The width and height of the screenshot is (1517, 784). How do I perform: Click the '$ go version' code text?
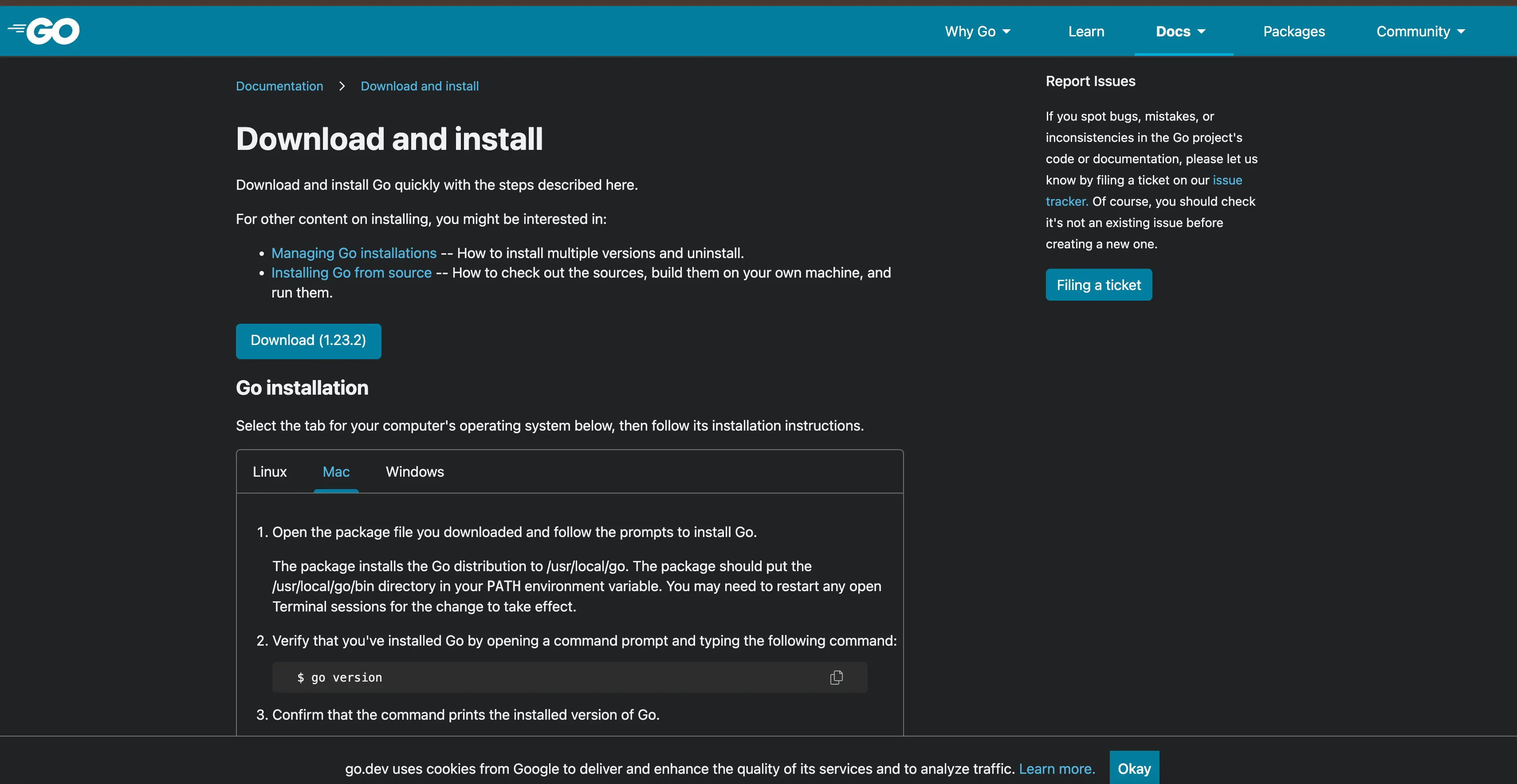click(340, 678)
